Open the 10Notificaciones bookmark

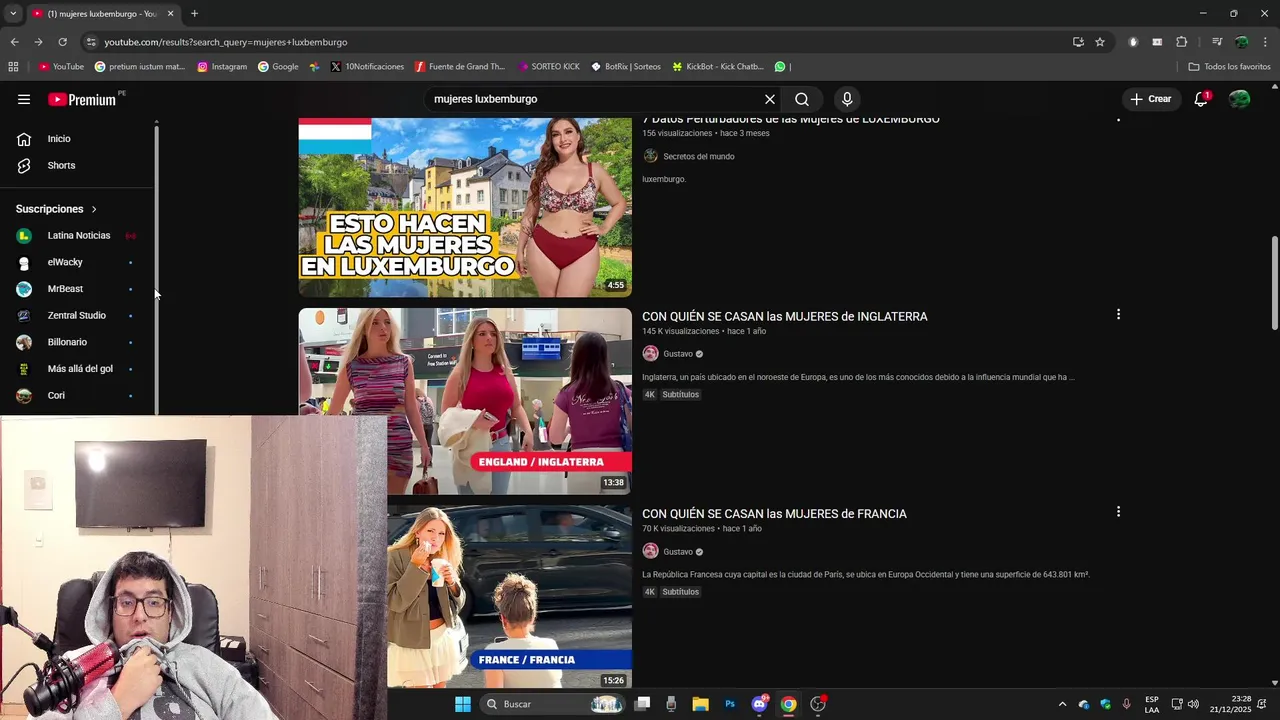tap(367, 67)
